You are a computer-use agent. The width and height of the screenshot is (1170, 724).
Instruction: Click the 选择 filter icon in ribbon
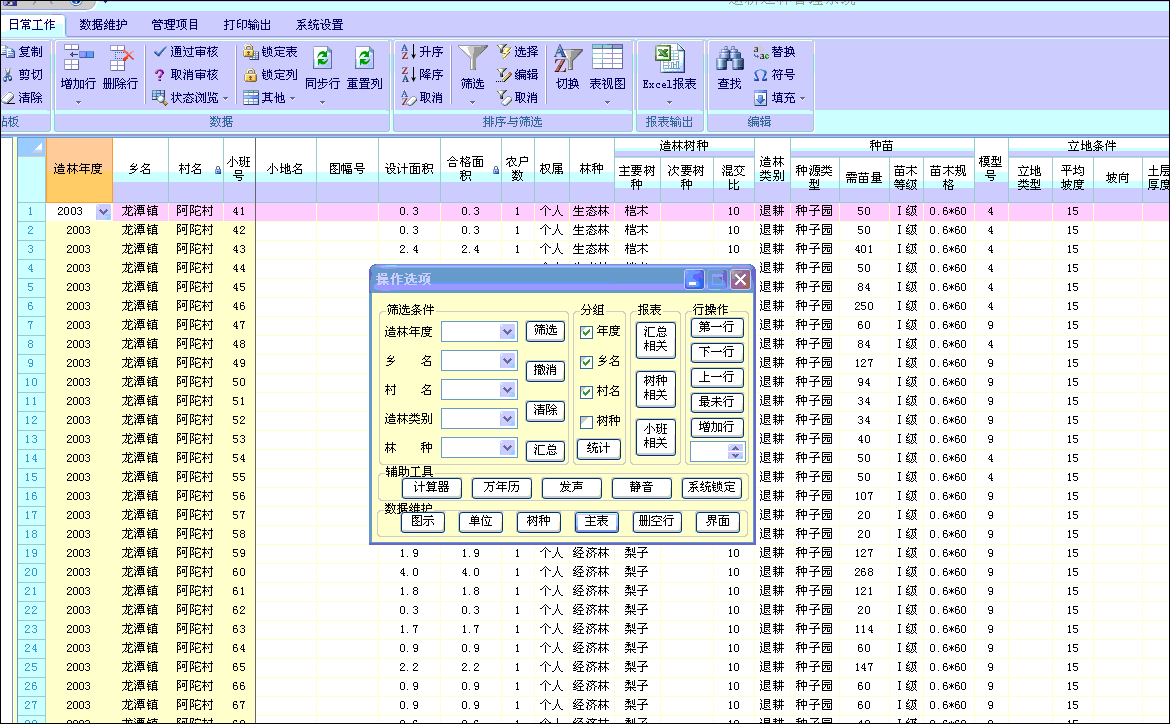[504, 52]
